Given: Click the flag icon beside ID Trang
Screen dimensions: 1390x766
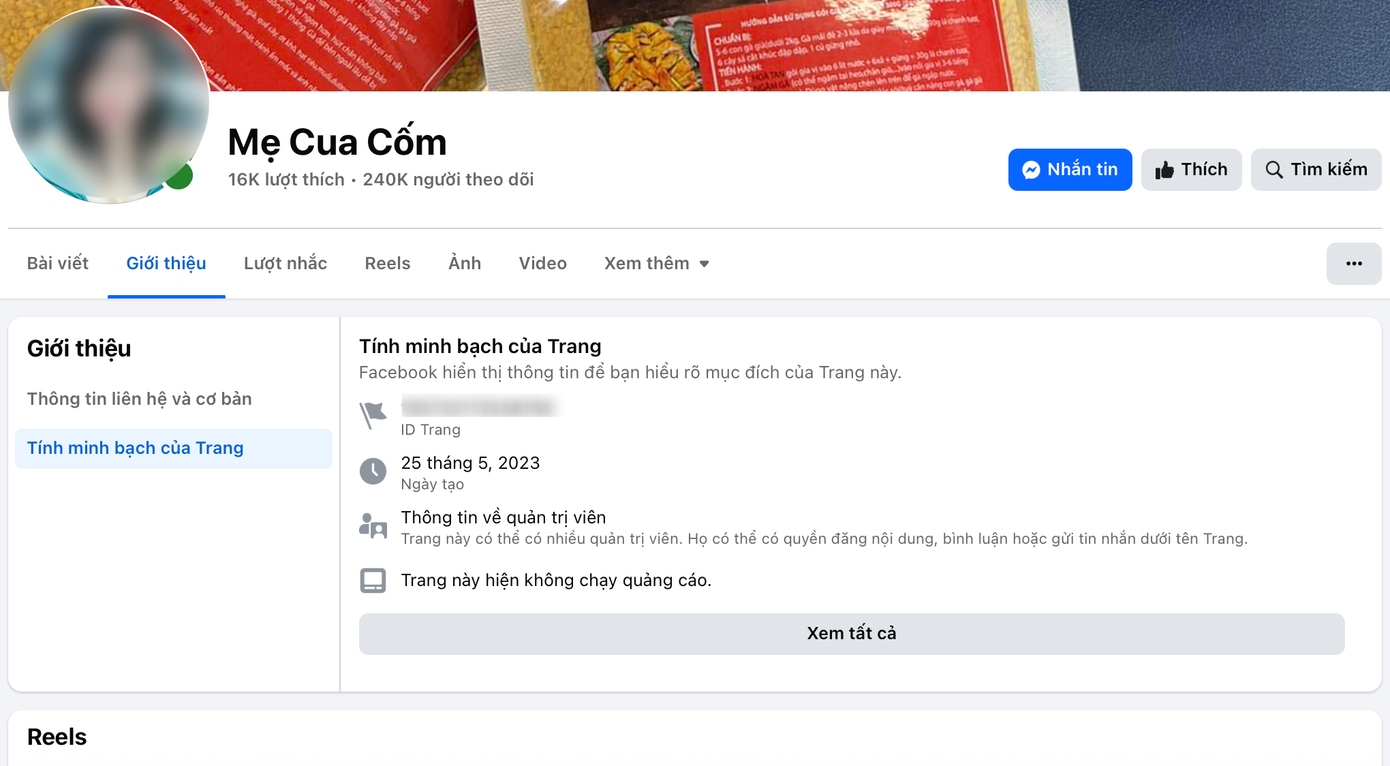Looking at the screenshot, I should point(373,416).
